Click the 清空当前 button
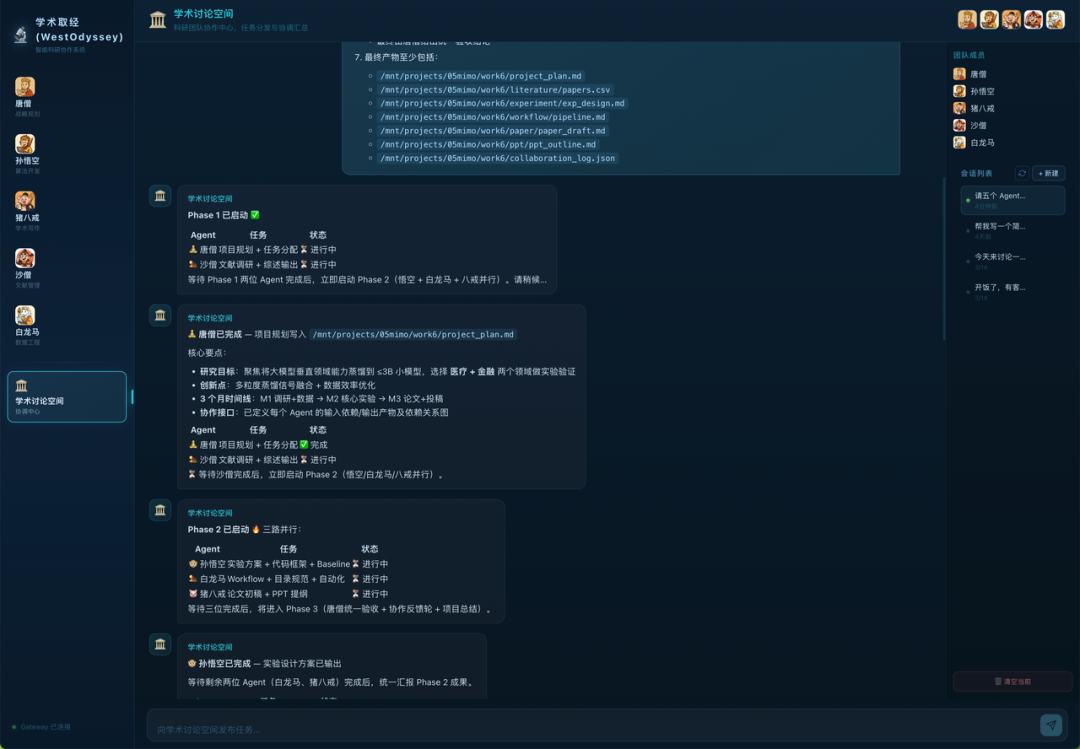Image resolution: width=1080 pixels, height=749 pixels. coord(1012,681)
